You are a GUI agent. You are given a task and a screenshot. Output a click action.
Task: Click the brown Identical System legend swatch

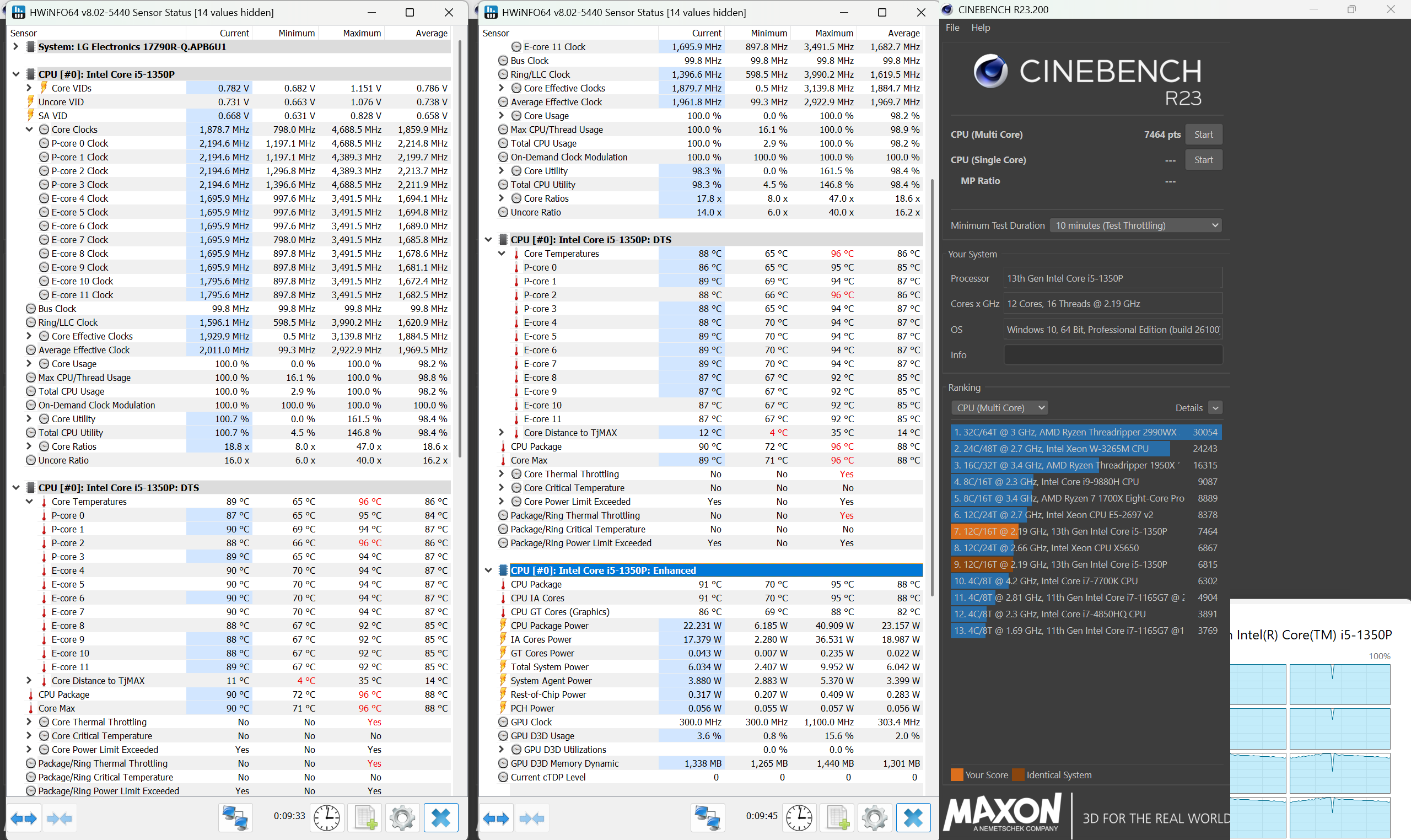(1018, 774)
